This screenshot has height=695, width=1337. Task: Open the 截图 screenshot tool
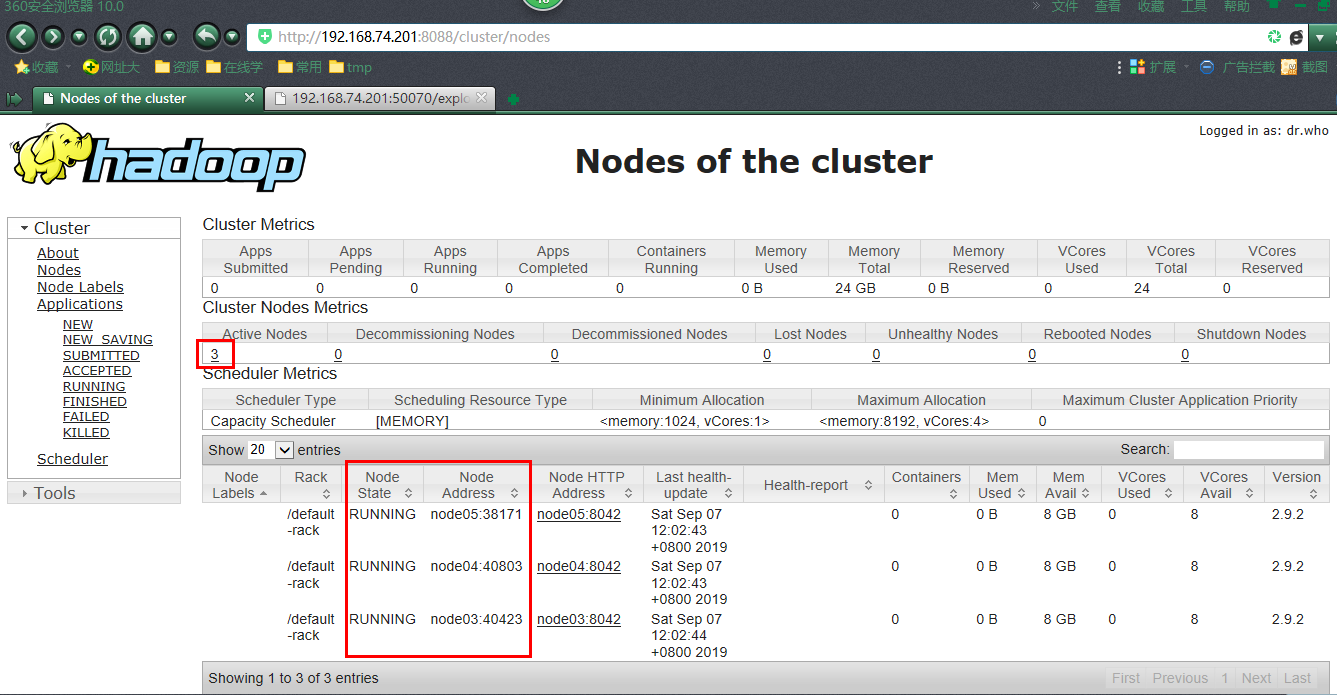click(x=1304, y=67)
